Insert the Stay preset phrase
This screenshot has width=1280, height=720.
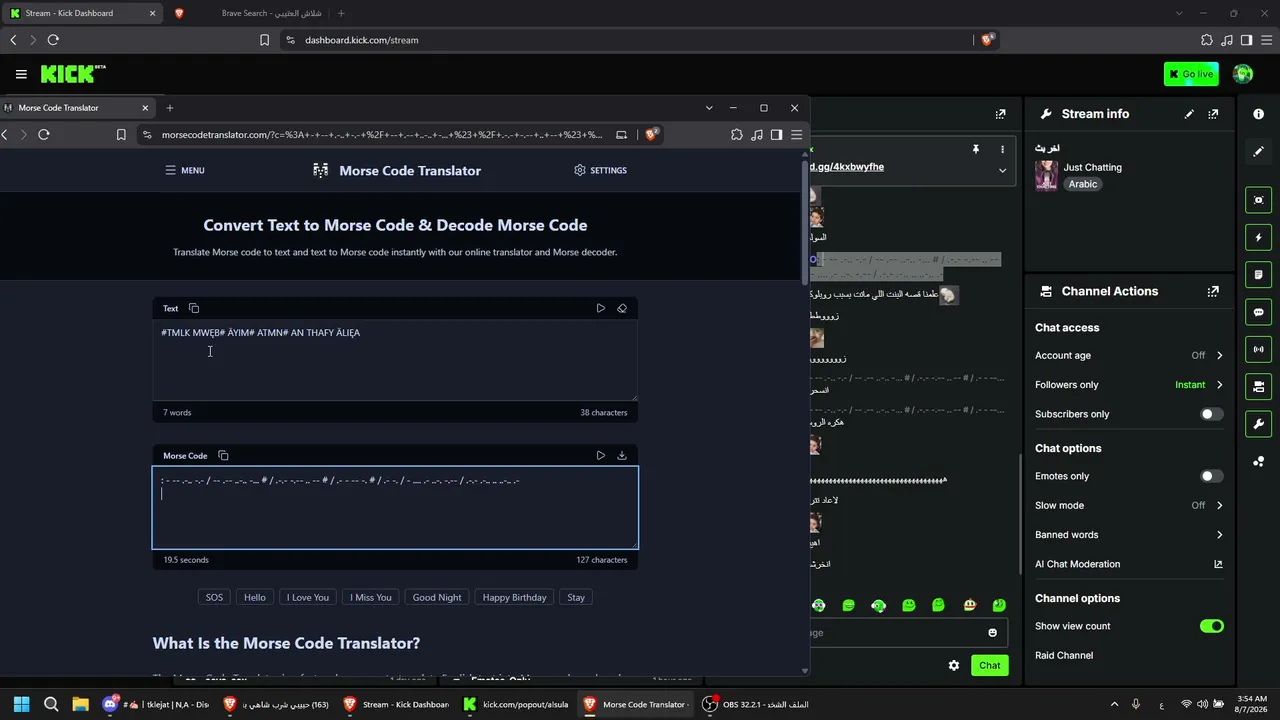coord(576,597)
